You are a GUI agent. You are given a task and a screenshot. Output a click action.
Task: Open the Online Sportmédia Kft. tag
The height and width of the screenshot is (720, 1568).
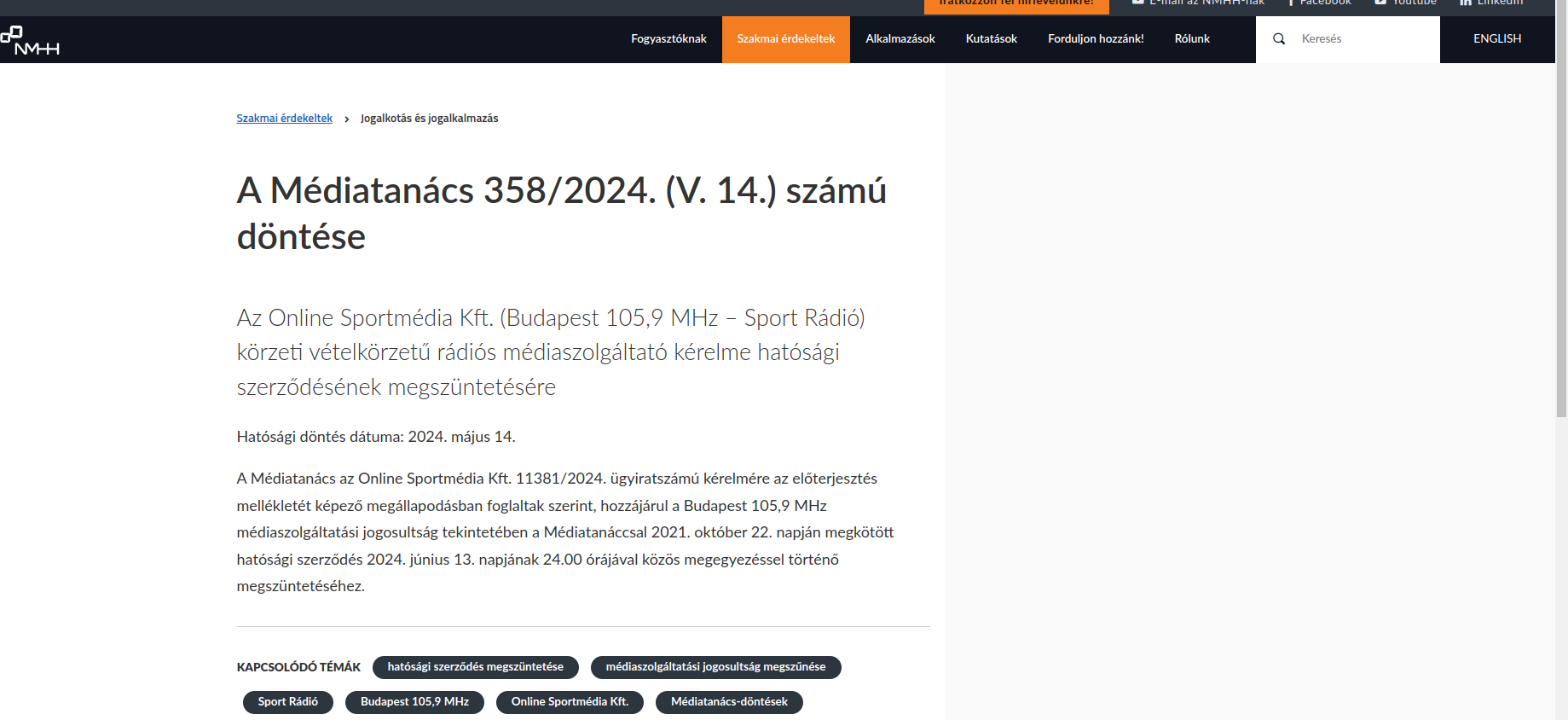click(x=569, y=702)
